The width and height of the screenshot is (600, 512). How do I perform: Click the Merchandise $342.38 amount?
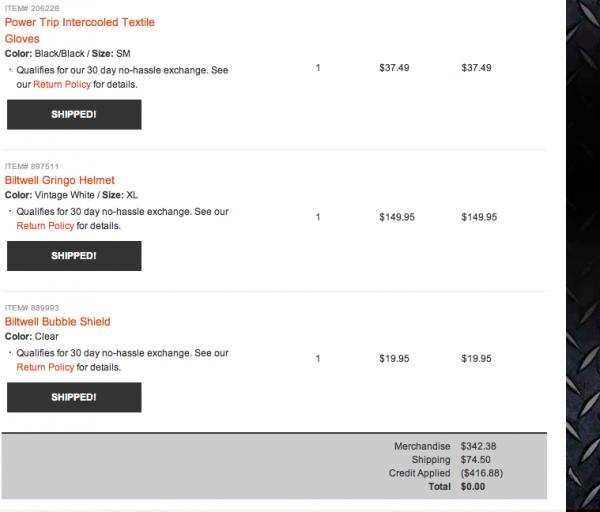click(478, 446)
